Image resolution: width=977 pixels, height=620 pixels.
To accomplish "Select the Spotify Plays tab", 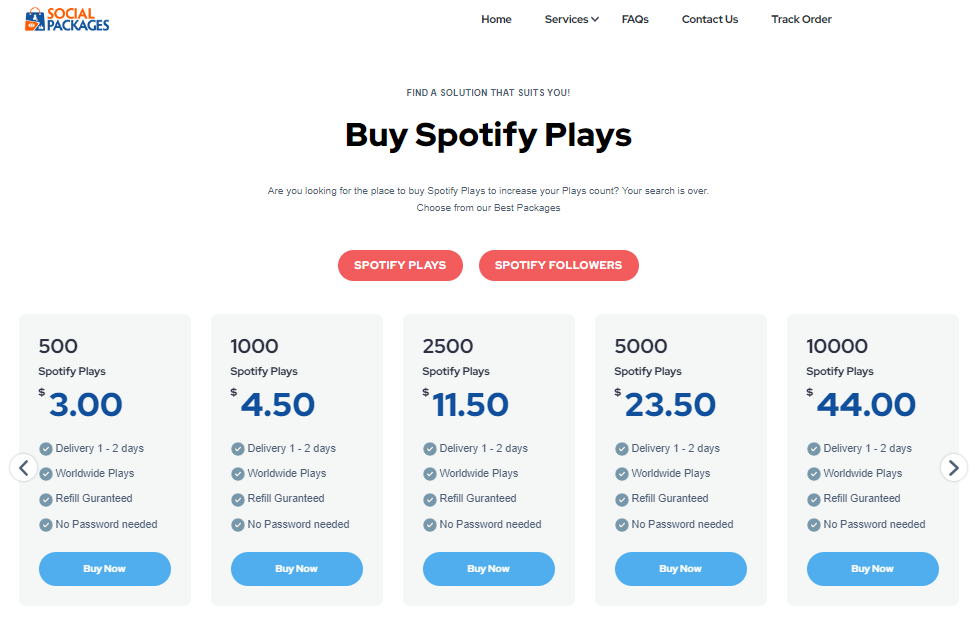I will tap(400, 265).
